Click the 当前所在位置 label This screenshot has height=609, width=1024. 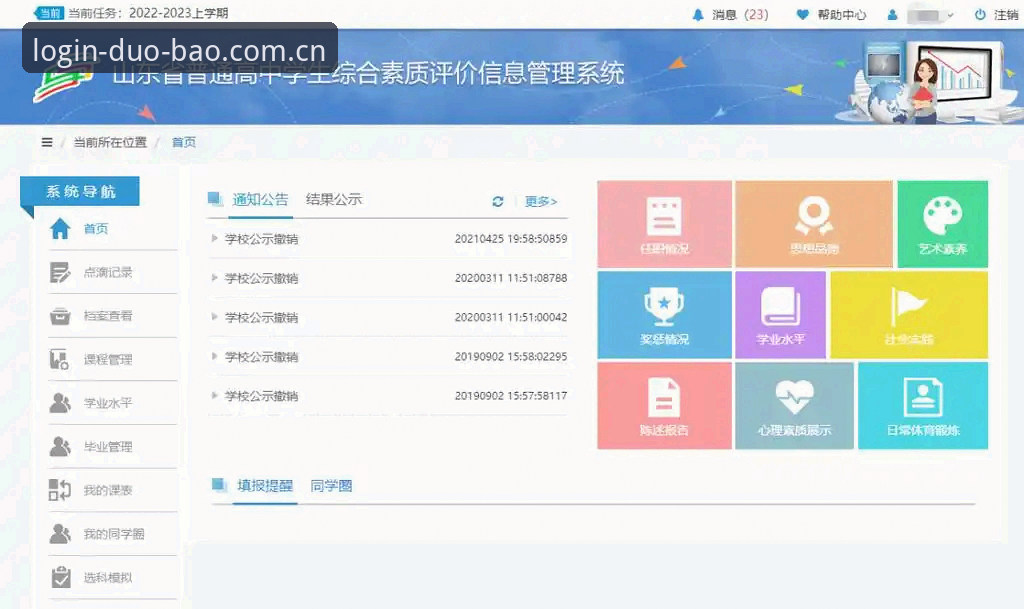pyautogui.click(x=110, y=142)
